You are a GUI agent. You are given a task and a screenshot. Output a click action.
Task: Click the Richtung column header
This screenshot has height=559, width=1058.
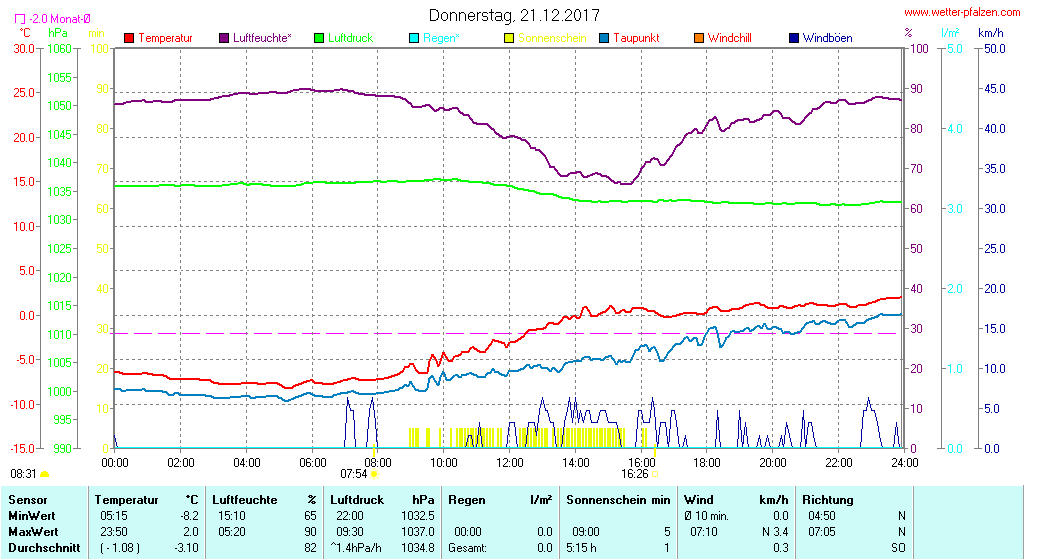tap(828, 500)
